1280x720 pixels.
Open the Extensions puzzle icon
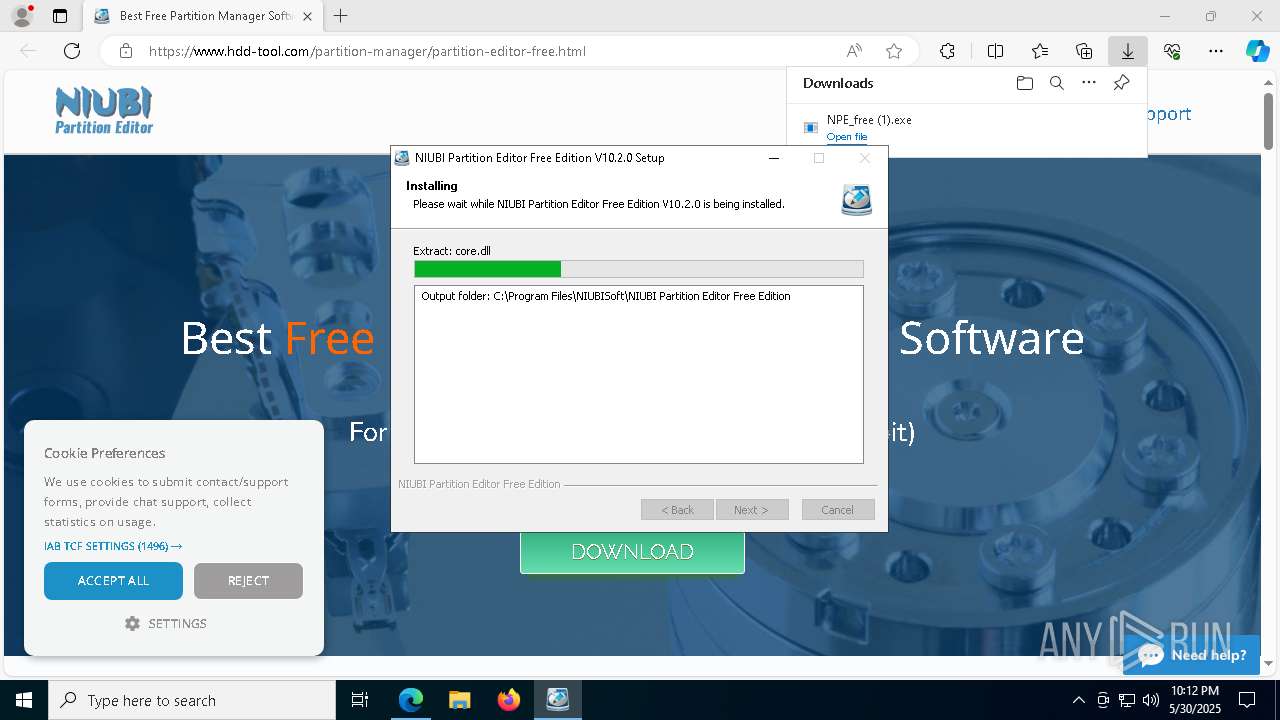click(x=947, y=51)
